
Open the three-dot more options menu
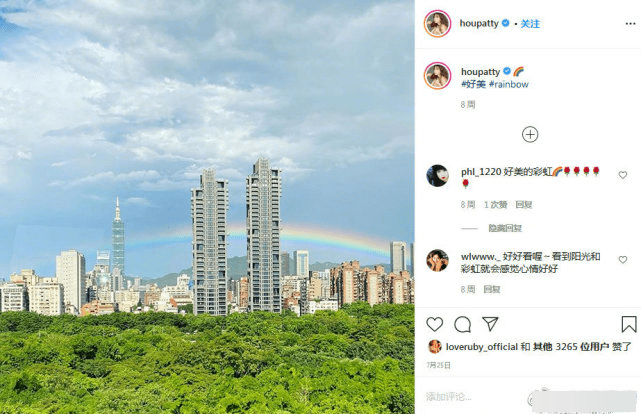[630, 24]
